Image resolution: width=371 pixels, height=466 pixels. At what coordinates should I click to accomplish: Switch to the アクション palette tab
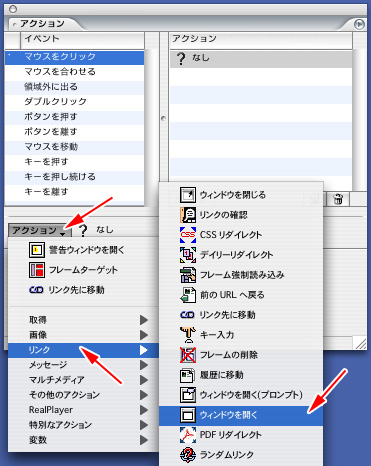(42, 24)
